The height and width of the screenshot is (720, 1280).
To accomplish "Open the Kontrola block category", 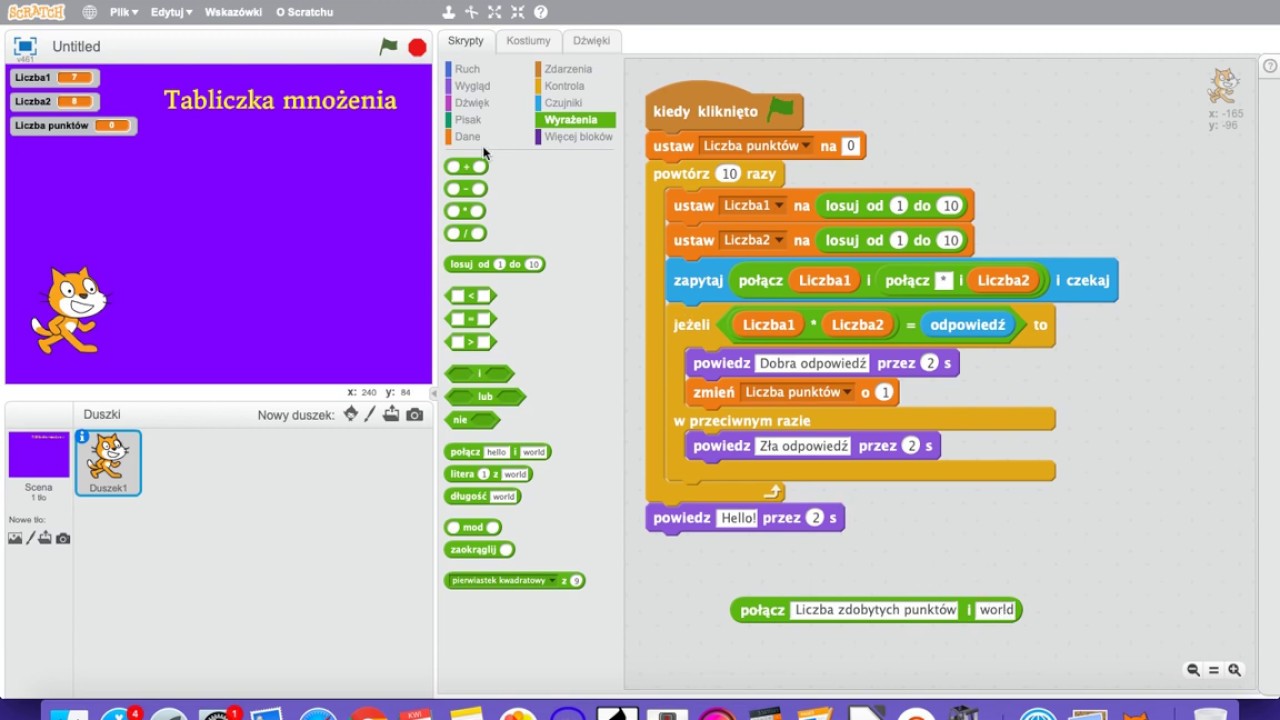I will click(x=564, y=86).
